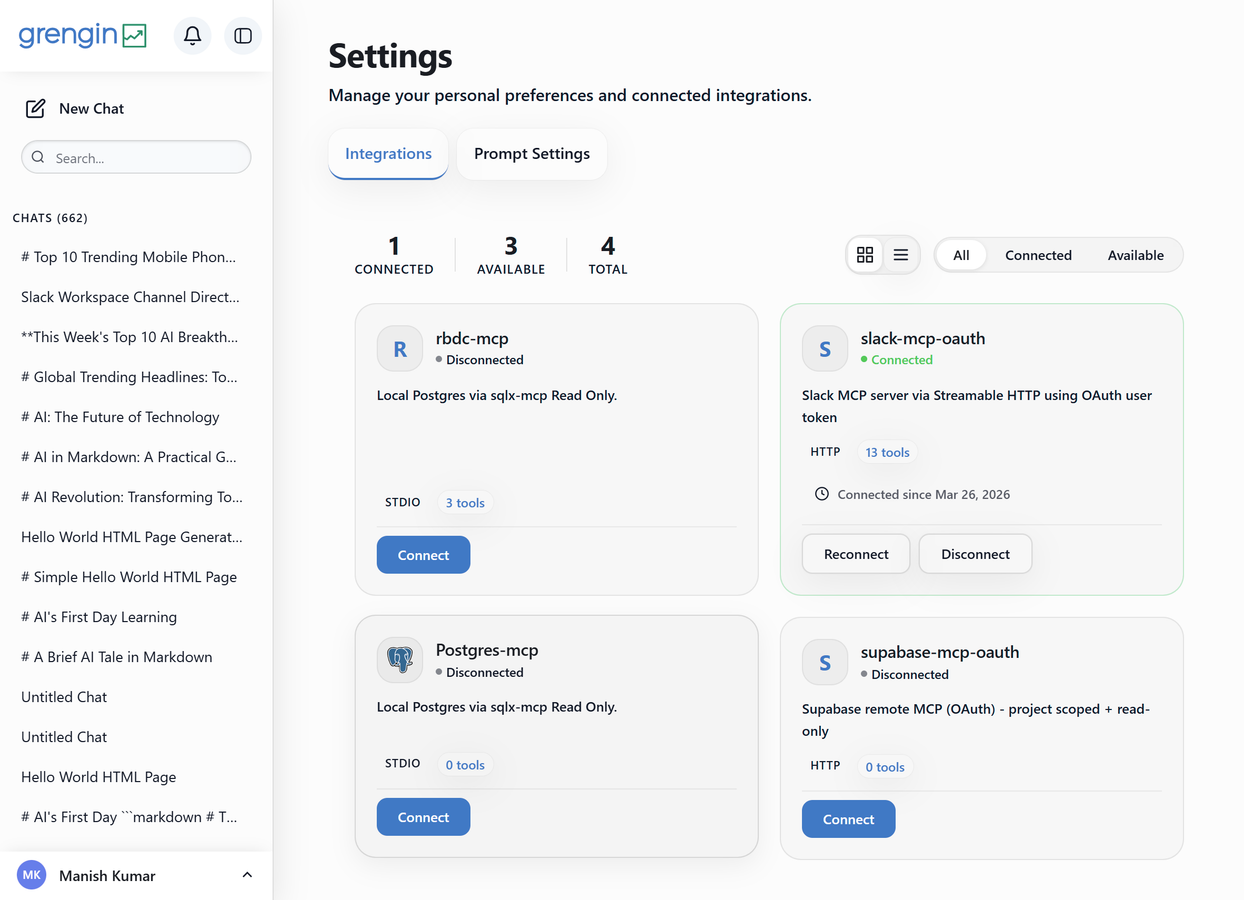Screen dimensions: 1244x900
Task: Click the 3 AVAILABLE counter
Action: [x=511, y=255]
